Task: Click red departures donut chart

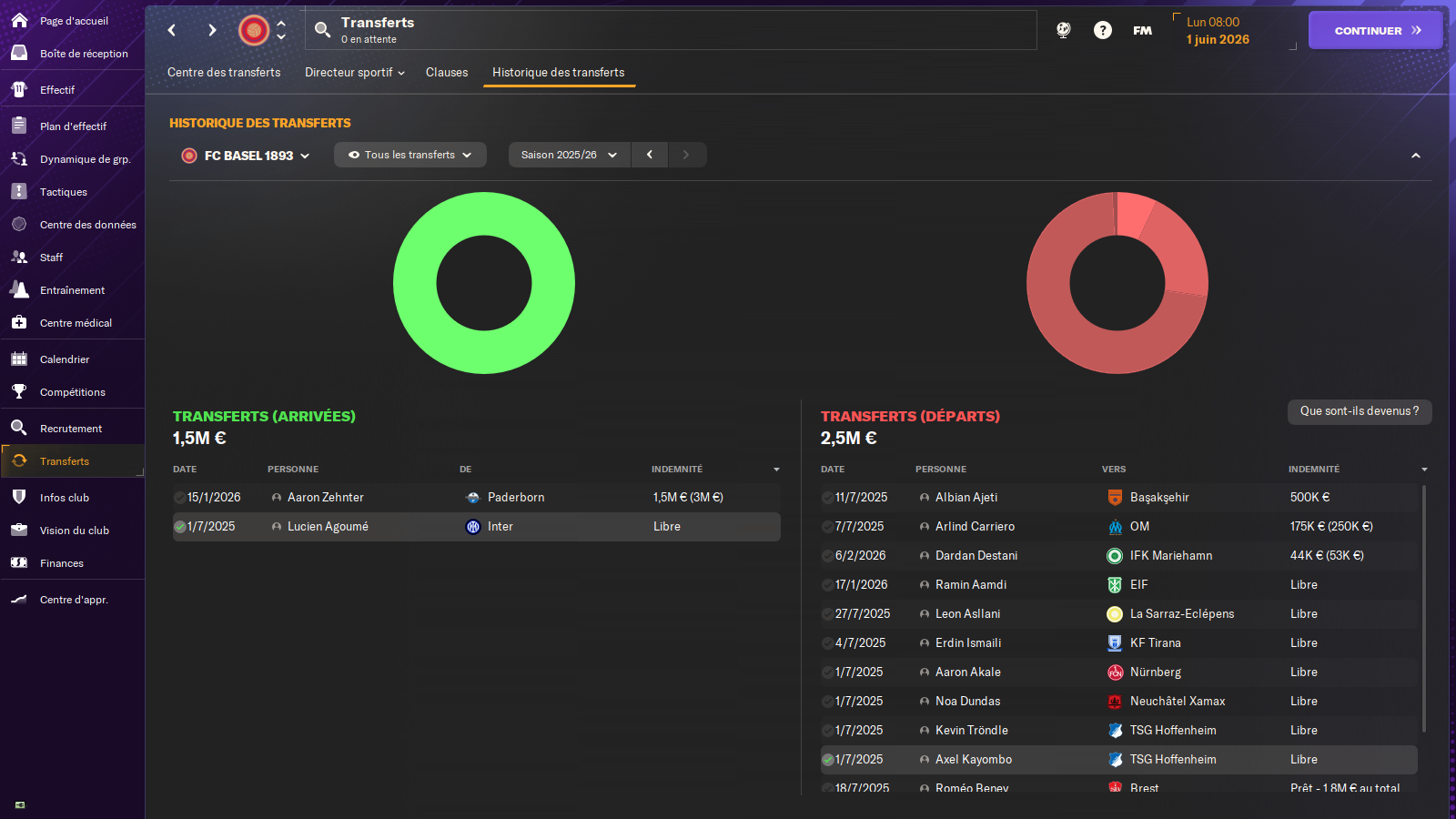Action: coord(1117,283)
